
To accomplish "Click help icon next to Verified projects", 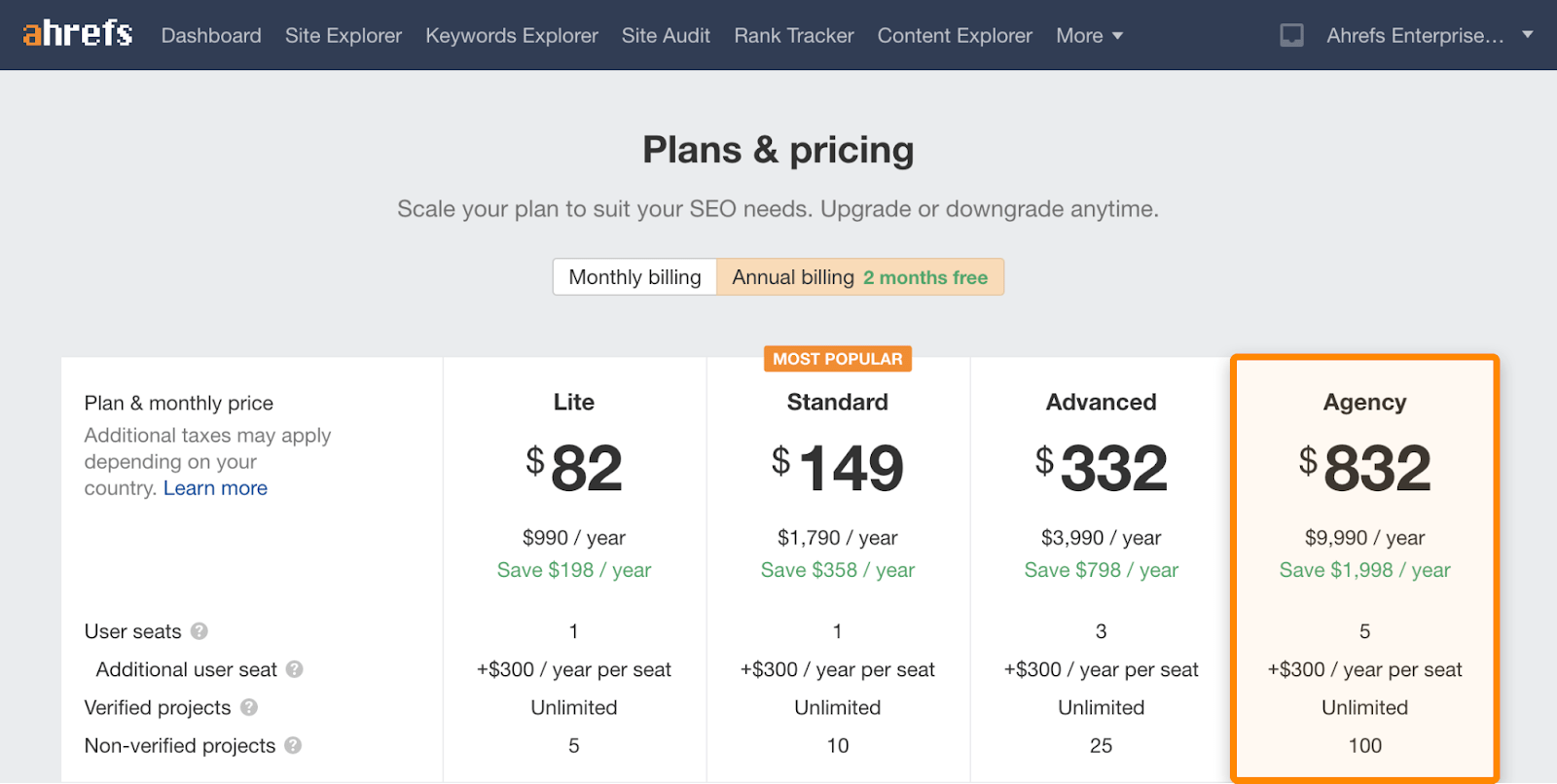I will pos(249,707).
